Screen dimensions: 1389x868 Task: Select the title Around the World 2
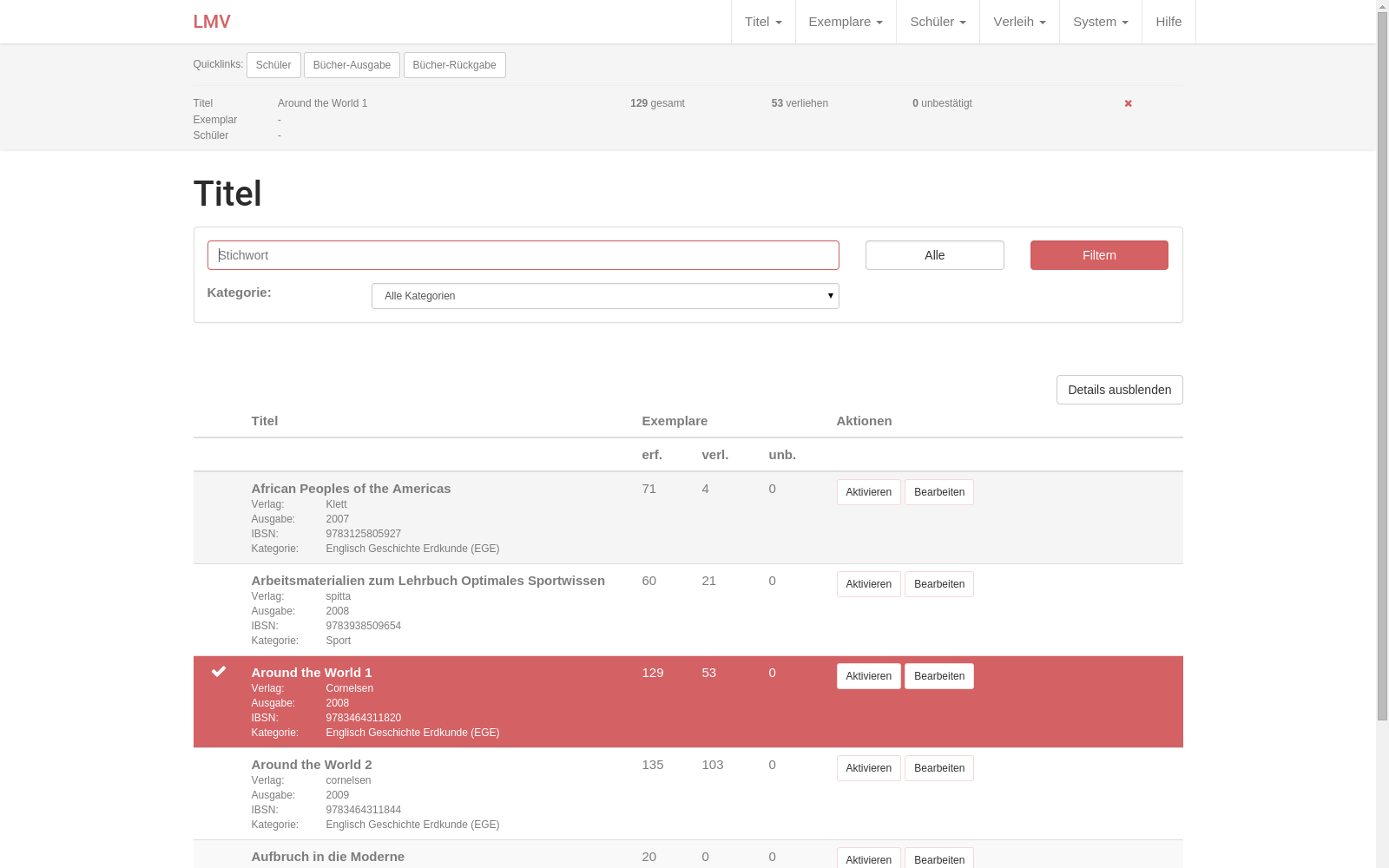point(312,765)
